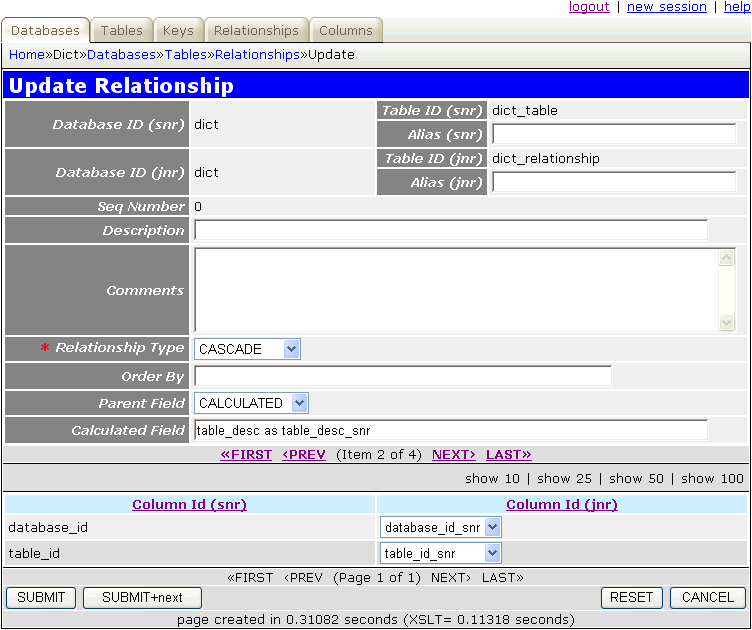This screenshot has height=630, width=752.
Task: Click the Update Relationship heading
Action: tap(121, 85)
